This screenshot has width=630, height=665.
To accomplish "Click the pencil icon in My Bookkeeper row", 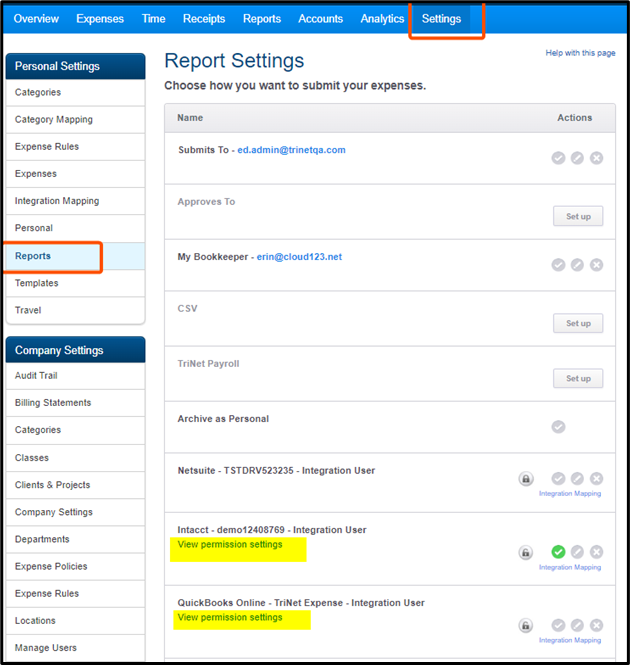I will 577,265.
